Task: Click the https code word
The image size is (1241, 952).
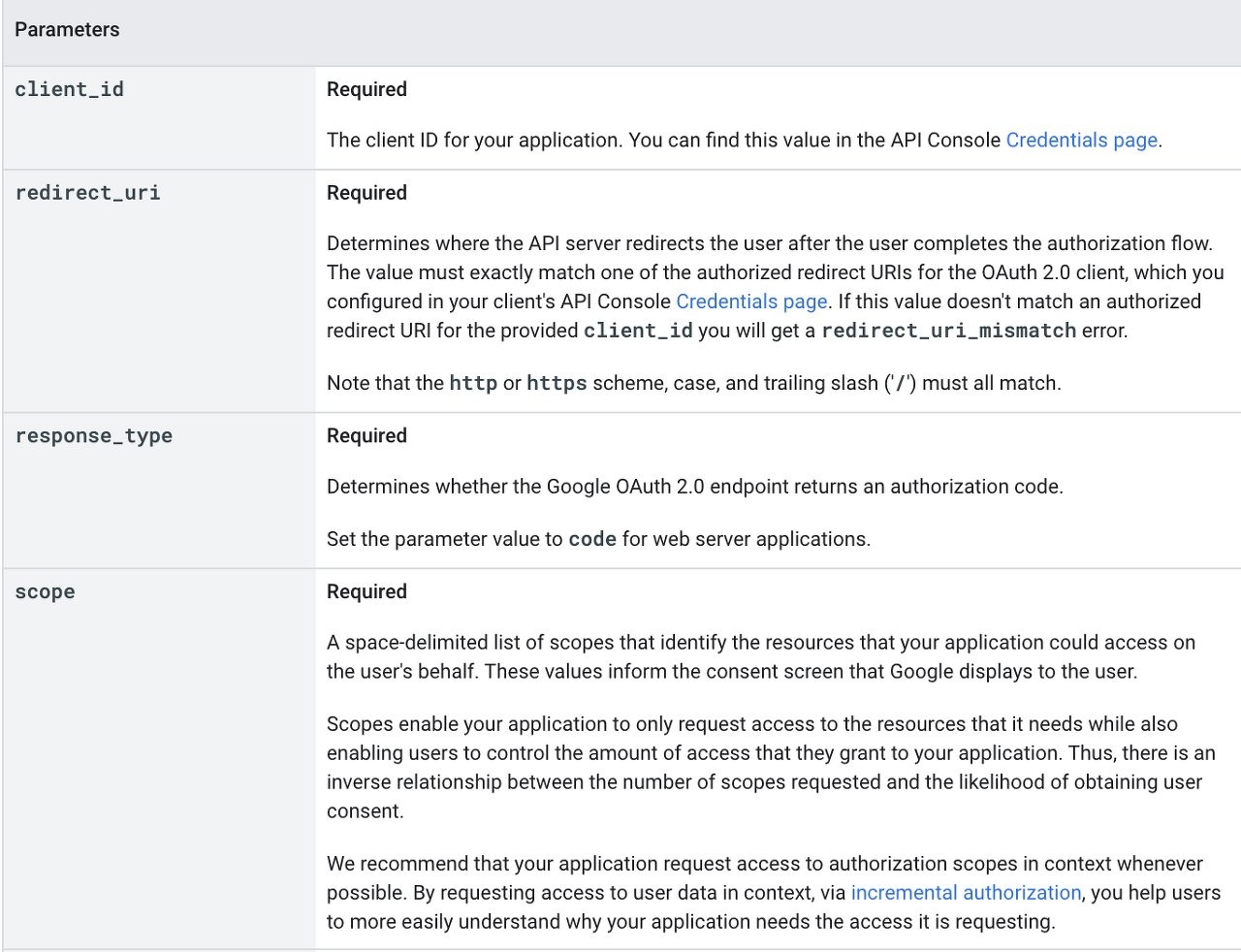Action: (557, 383)
